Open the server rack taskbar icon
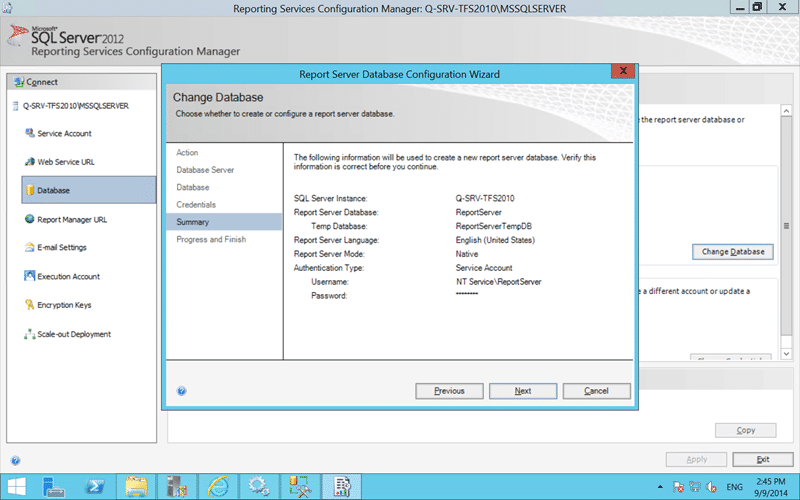This screenshot has height=500, width=800. [x=177, y=487]
